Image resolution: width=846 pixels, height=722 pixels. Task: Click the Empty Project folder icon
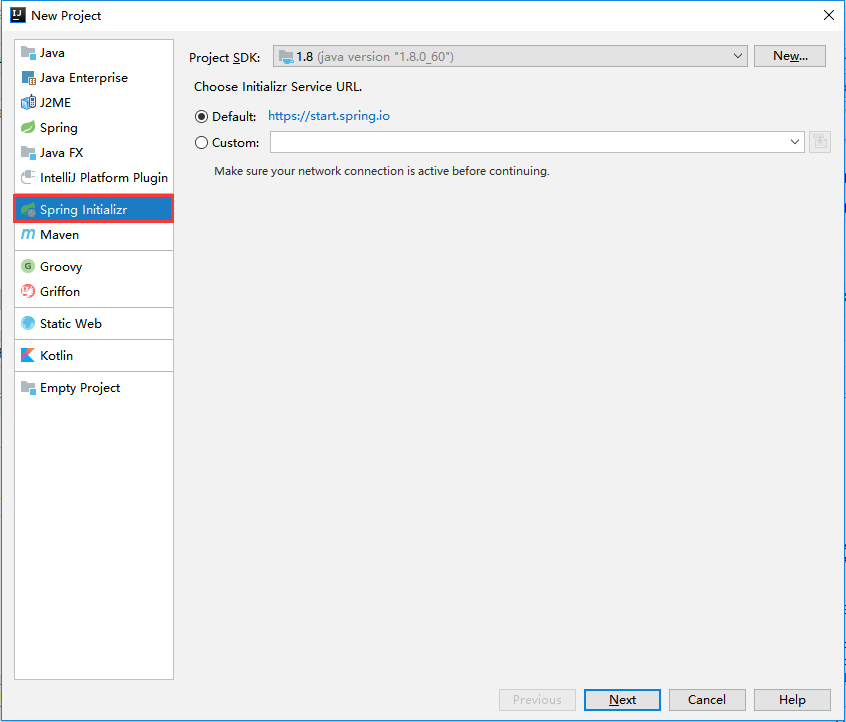[28, 387]
